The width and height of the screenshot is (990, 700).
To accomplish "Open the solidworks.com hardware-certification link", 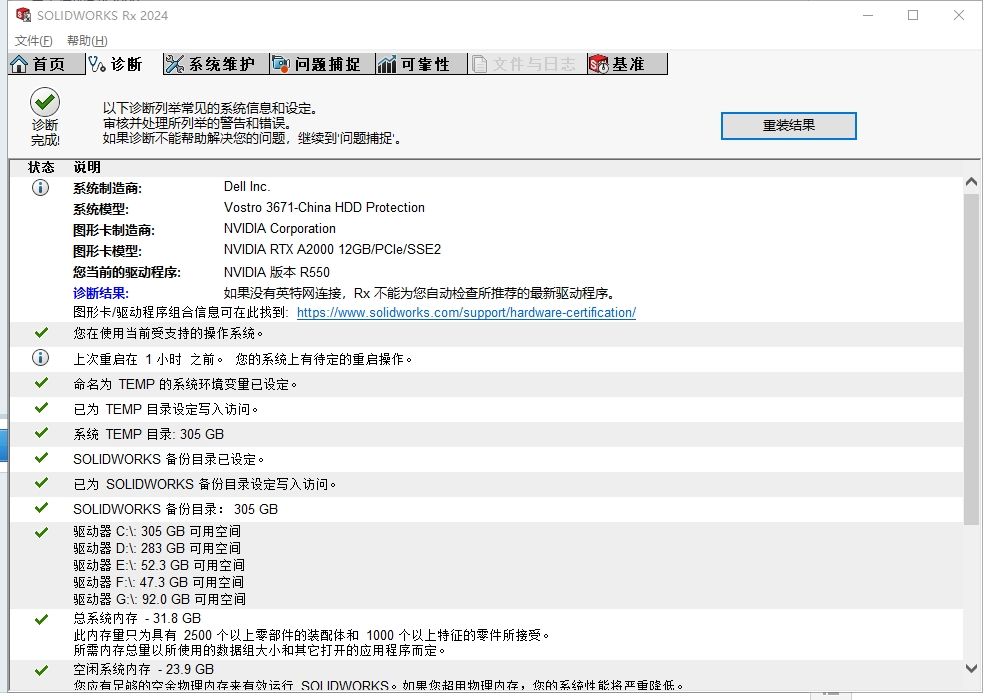I will click(466, 312).
